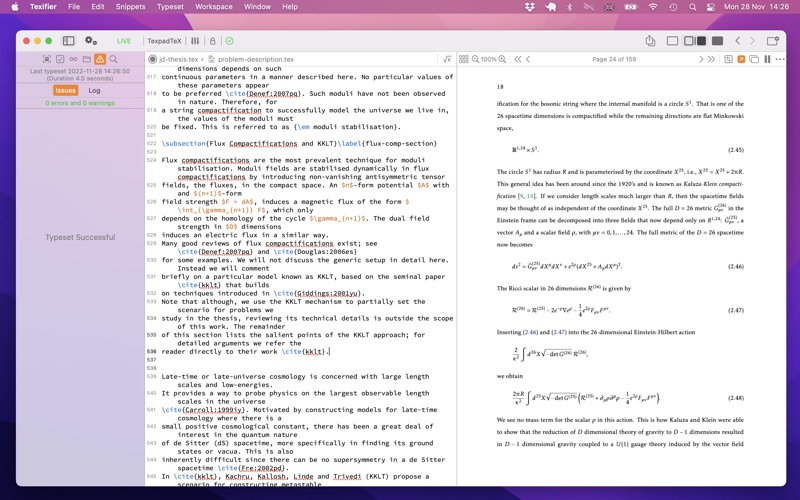Open the outline view sidebar icon
This screenshot has height=500, width=800.
pyautogui.click(x=47, y=59)
